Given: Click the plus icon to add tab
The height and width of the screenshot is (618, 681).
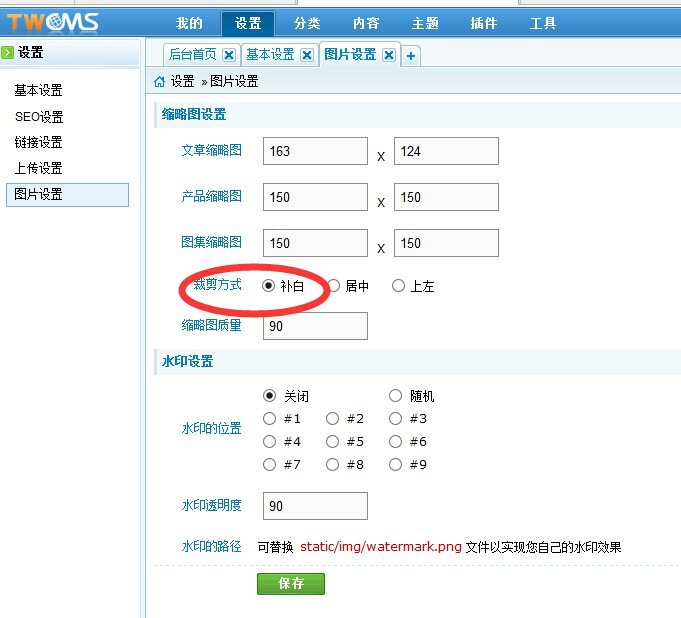Looking at the screenshot, I should click(x=410, y=56).
